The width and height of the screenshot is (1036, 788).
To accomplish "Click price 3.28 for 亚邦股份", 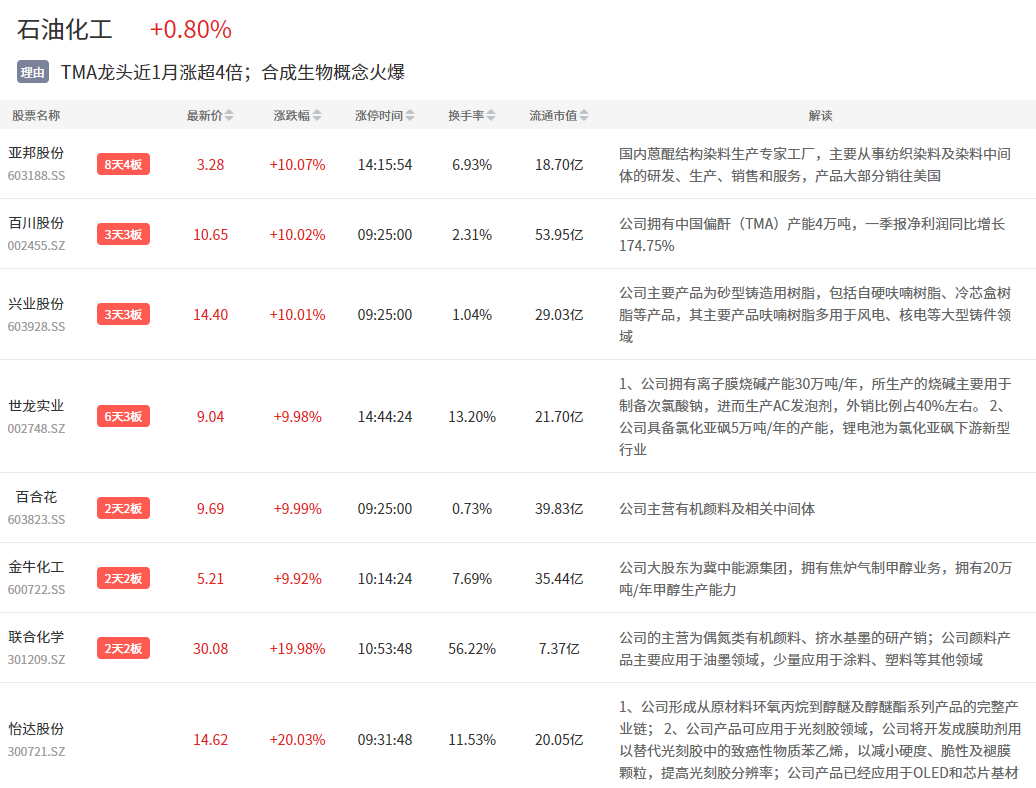I will pos(211,165).
